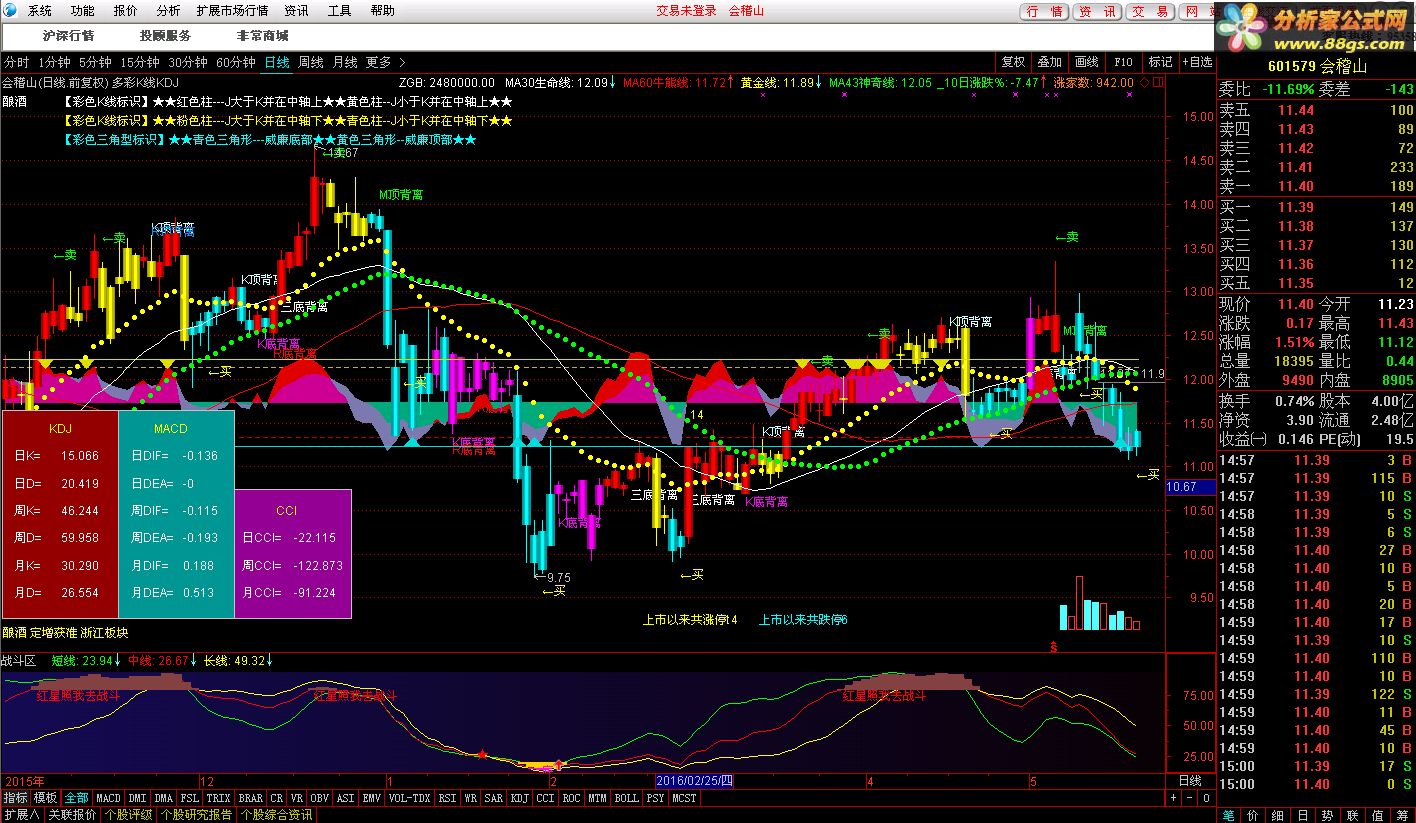This screenshot has height=823, width=1416.
Task: Click the 2016/02/25/四 date marker
Action: coord(694,780)
